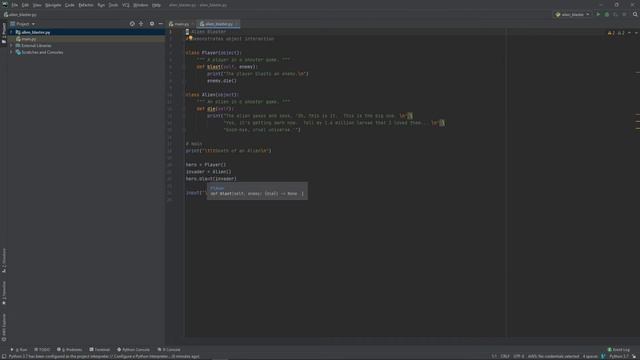Open the Window menu

[x=141, y=5]
